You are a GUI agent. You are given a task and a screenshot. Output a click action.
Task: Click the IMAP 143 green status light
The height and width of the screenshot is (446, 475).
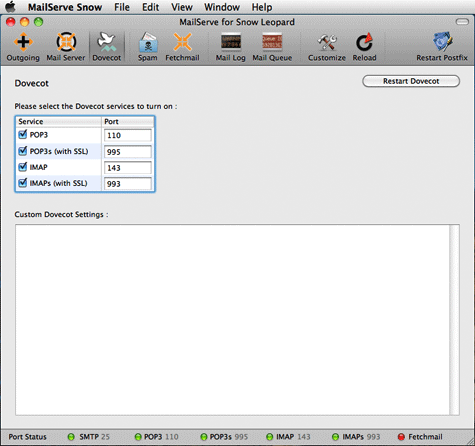point(270,437)
